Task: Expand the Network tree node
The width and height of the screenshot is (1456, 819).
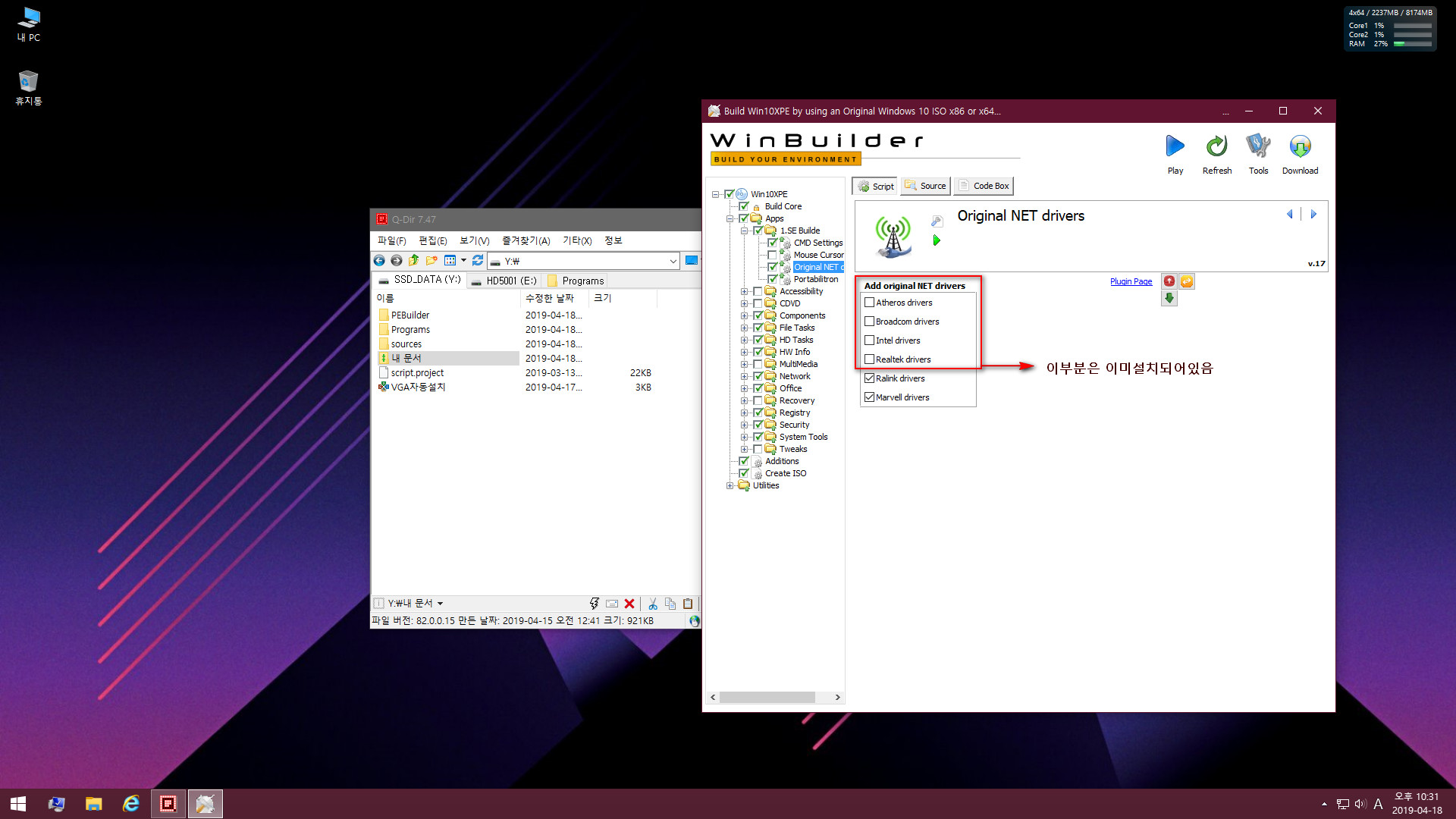Action: [744, 376]
